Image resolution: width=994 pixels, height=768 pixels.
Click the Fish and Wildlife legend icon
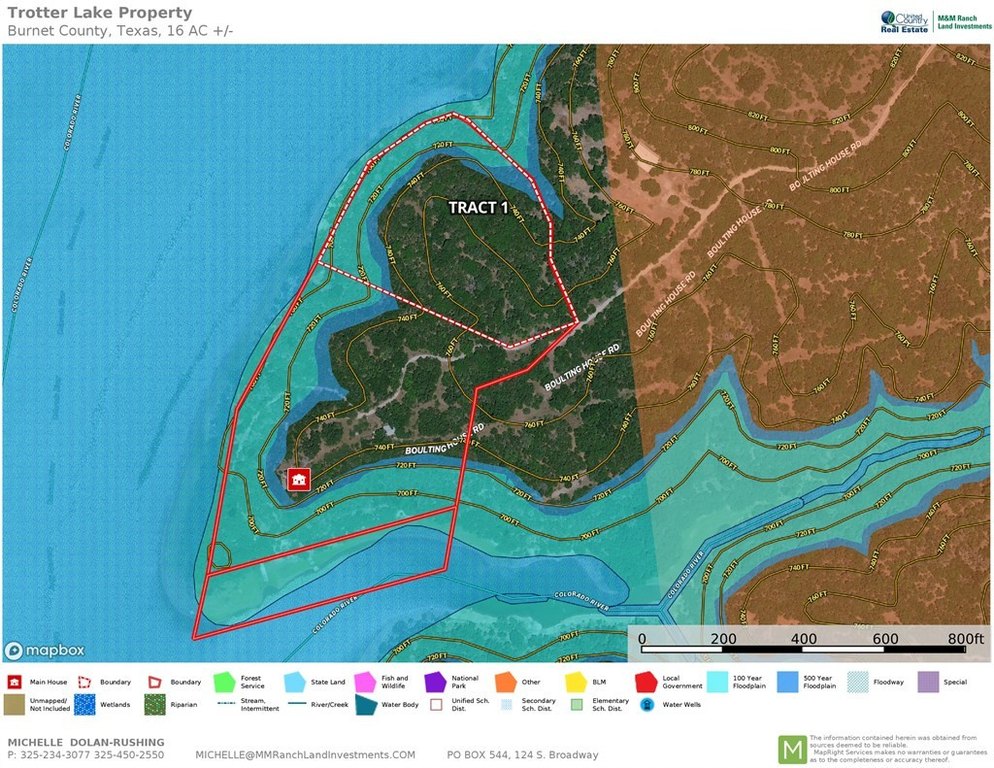point(364,682)
